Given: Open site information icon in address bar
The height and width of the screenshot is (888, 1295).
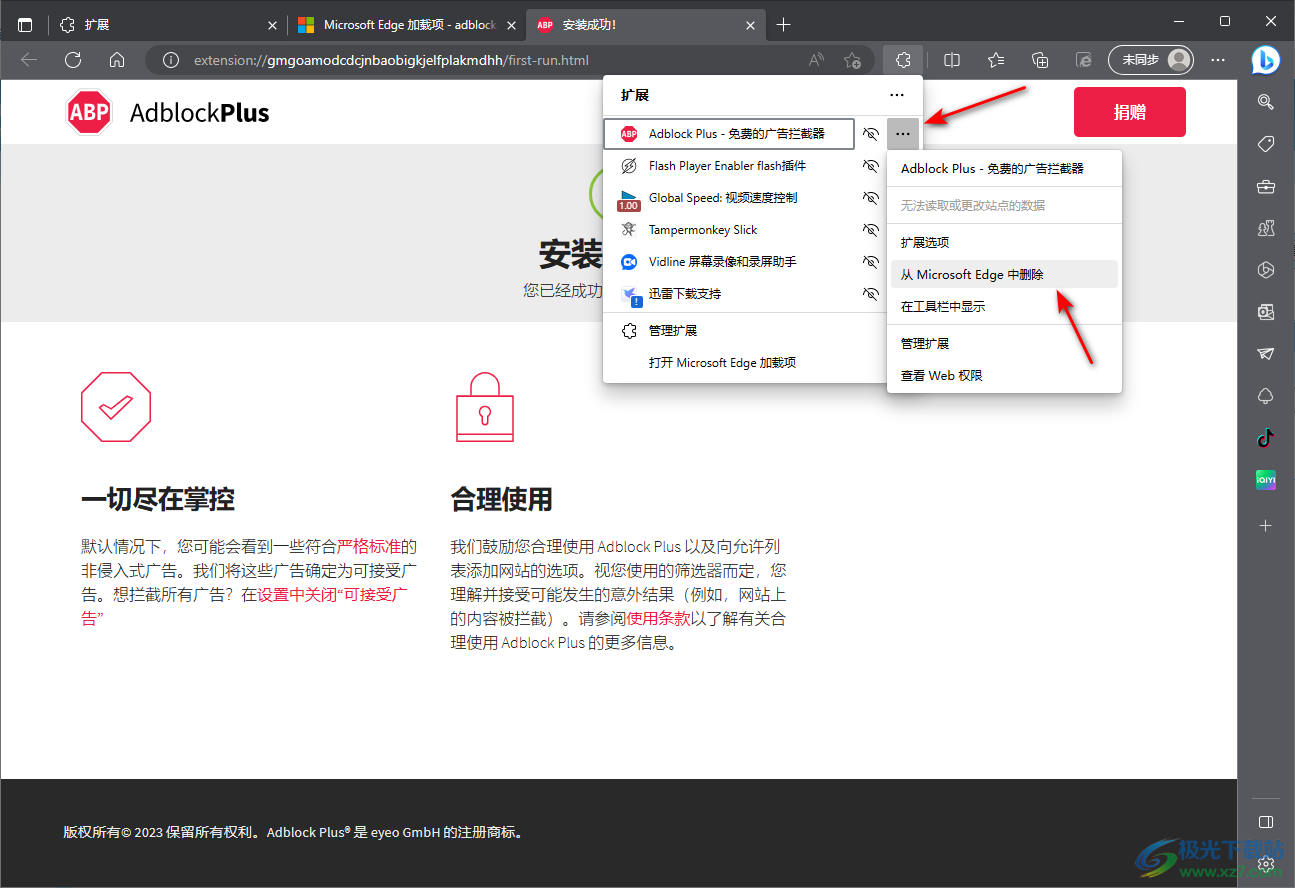Looking at the screenshot, I should pos(171,60).
